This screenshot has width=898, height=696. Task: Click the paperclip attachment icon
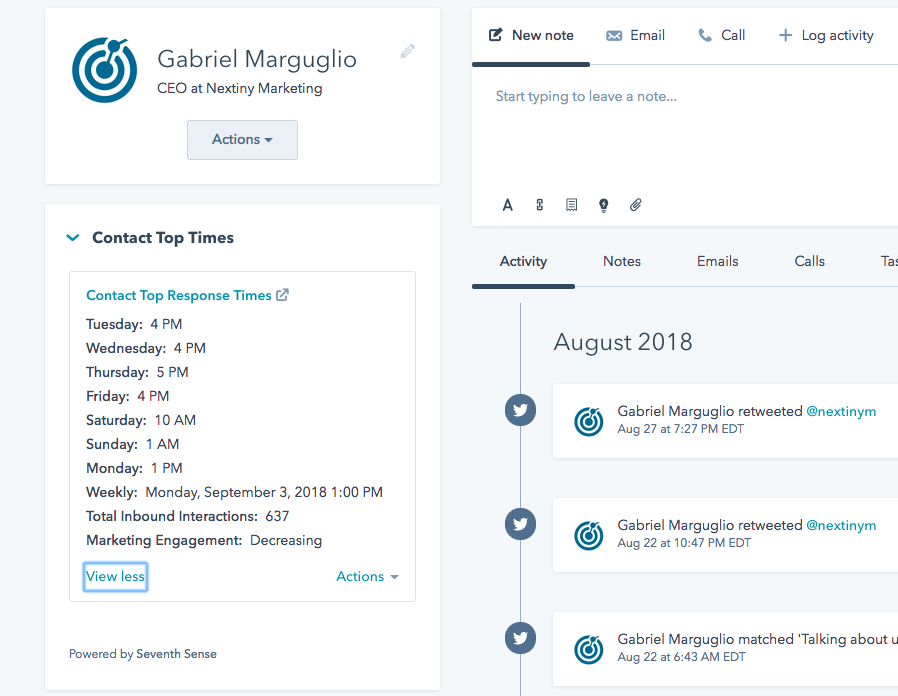[636, 205]
